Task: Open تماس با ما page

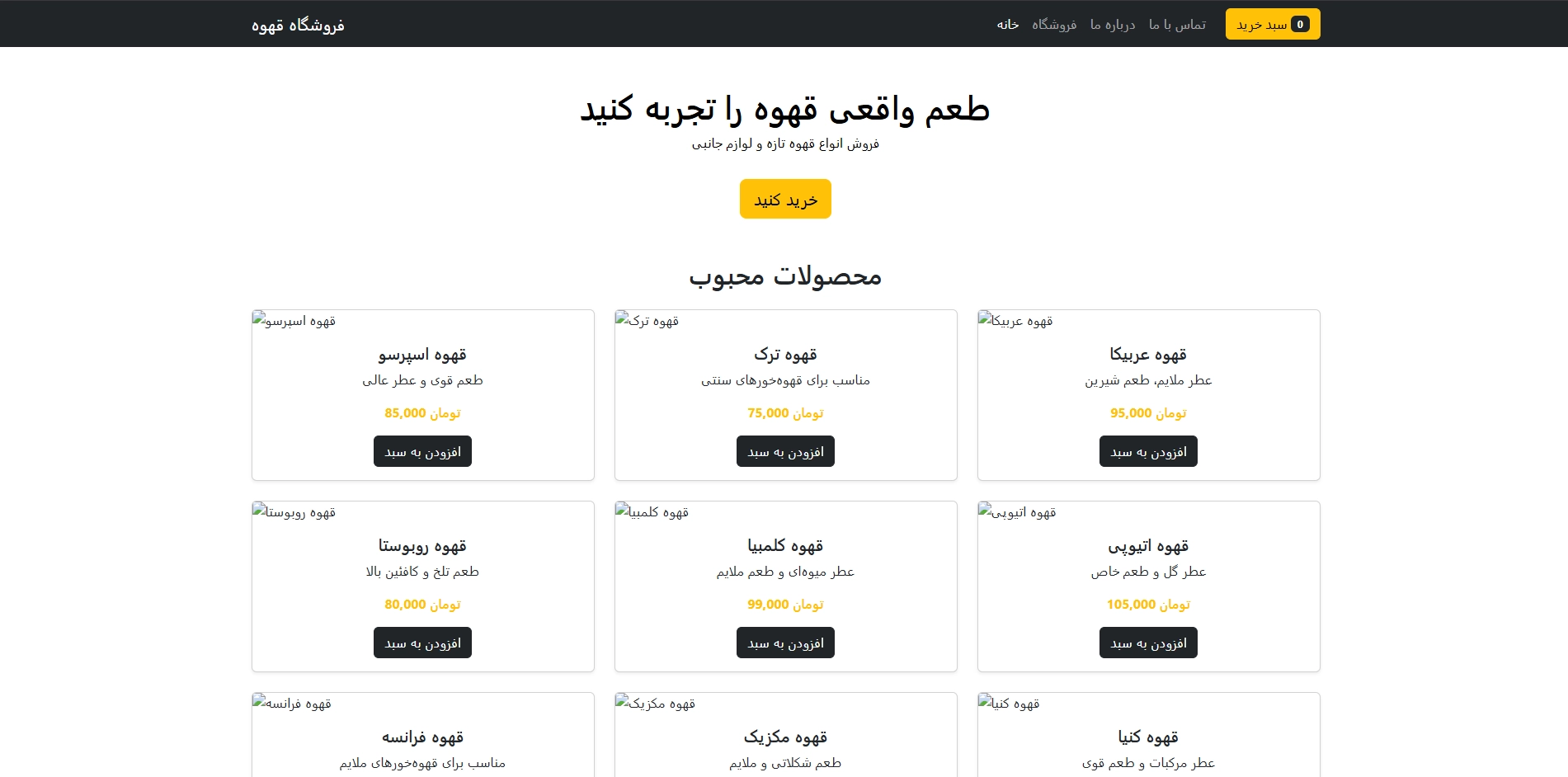Action: 1177,24
